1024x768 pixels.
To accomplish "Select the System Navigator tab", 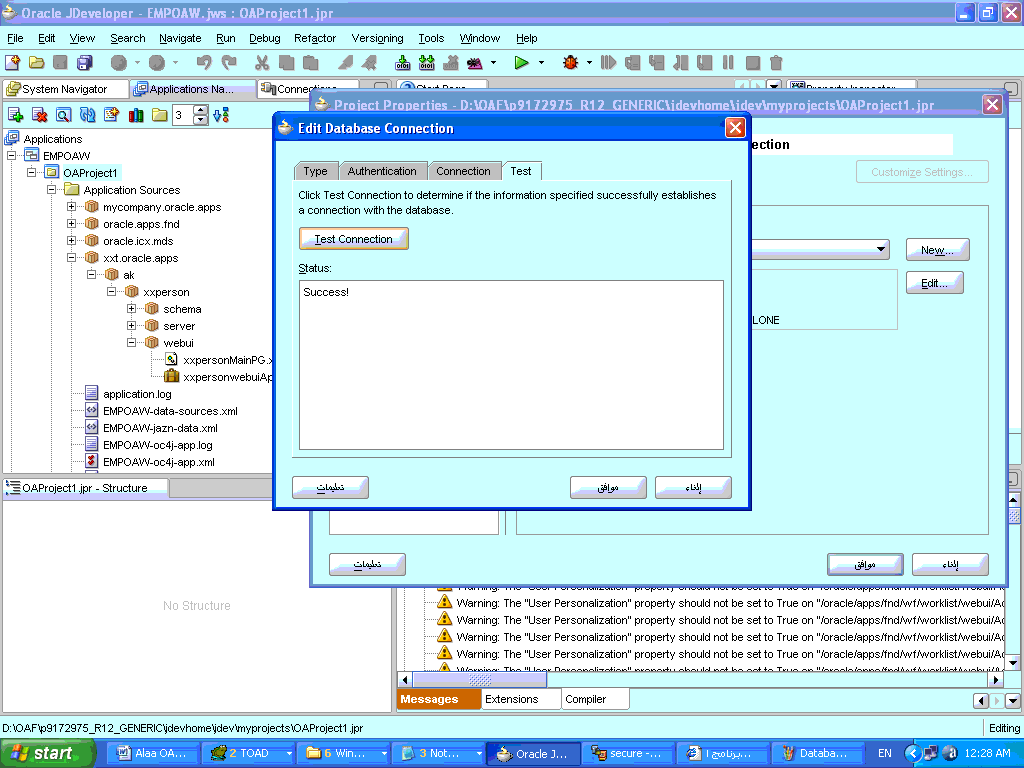I will tap(65, 89).
